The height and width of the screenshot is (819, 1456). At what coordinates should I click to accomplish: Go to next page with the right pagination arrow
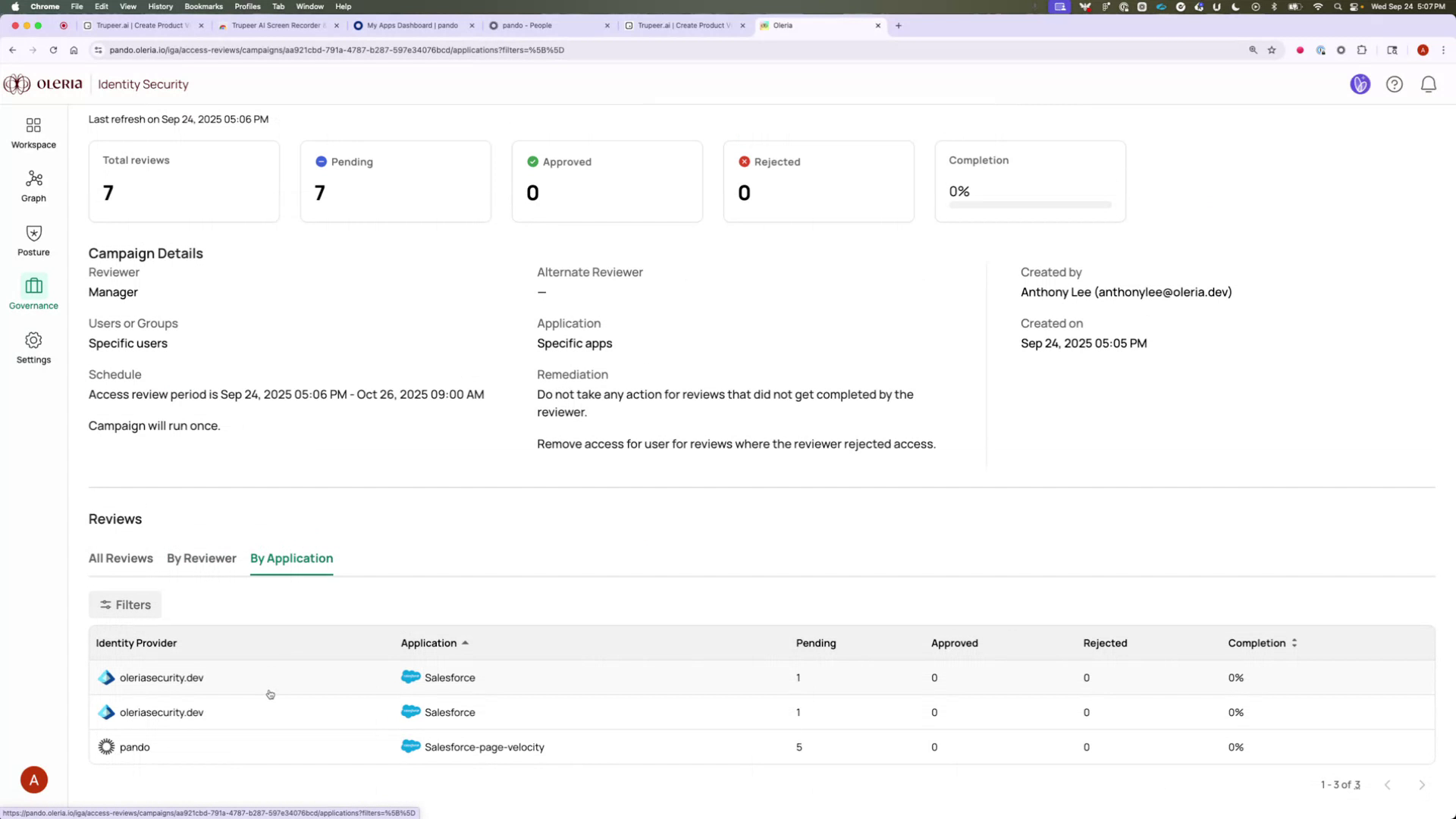click(x=1422, y=785)
